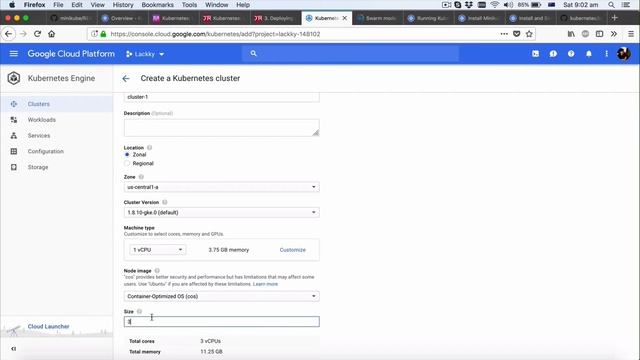Switch to the Overview browser tab
Viewport: 640px width, 360px height.
[122, 18]
